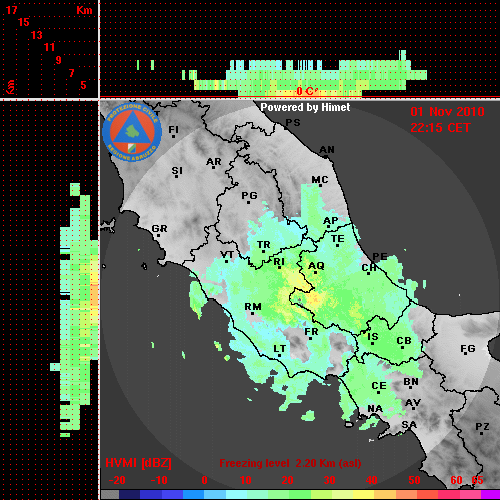This screenshot has height=500, width=500.
Task: Click the green 20 dBZ legend color
Action: [x=279, y=495]
